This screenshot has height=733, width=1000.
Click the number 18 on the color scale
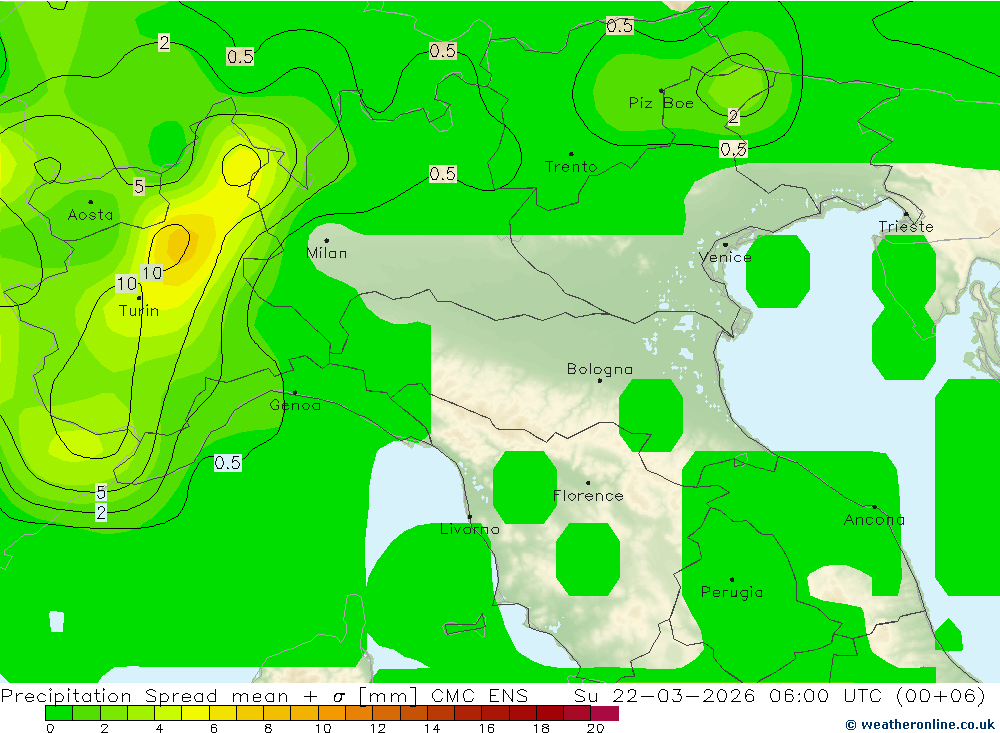point(541,728)
